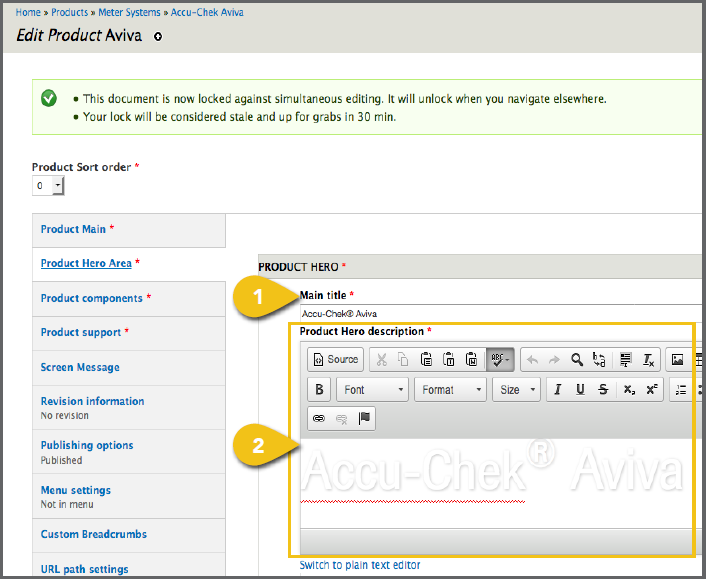Open the Revision information tab
This screenshot has width=706, height=579.
point(129,407)
